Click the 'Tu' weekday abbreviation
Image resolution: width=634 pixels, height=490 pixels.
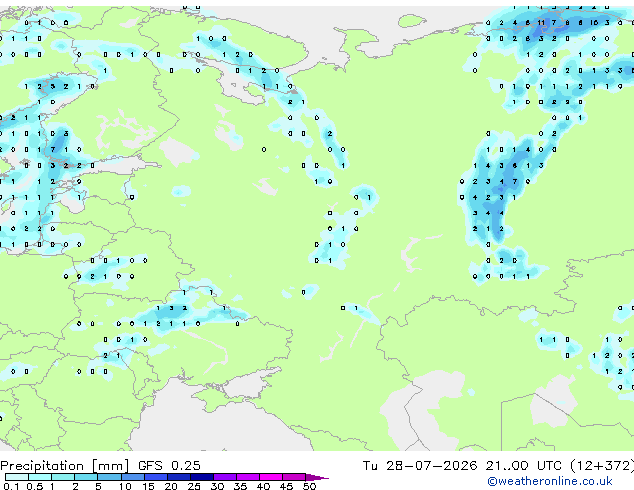click(370, 465)
